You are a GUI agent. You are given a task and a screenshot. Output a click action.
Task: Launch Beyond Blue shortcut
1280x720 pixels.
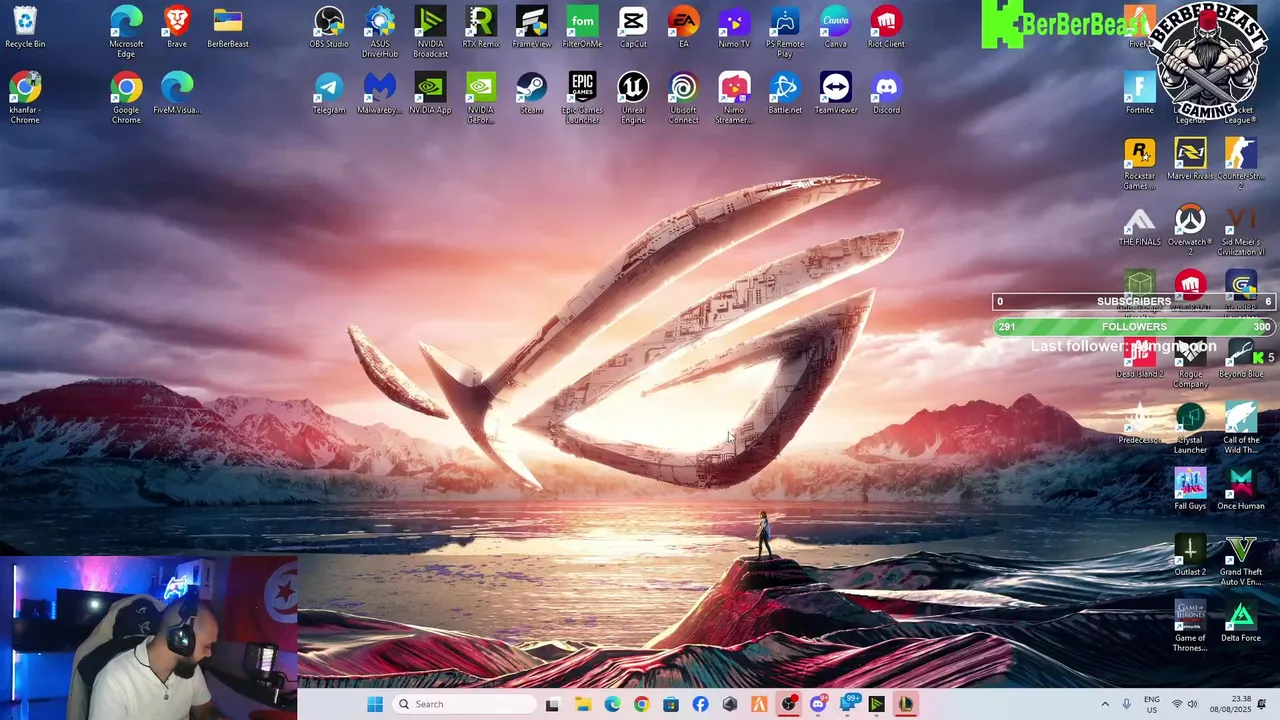pos(1241,357)
